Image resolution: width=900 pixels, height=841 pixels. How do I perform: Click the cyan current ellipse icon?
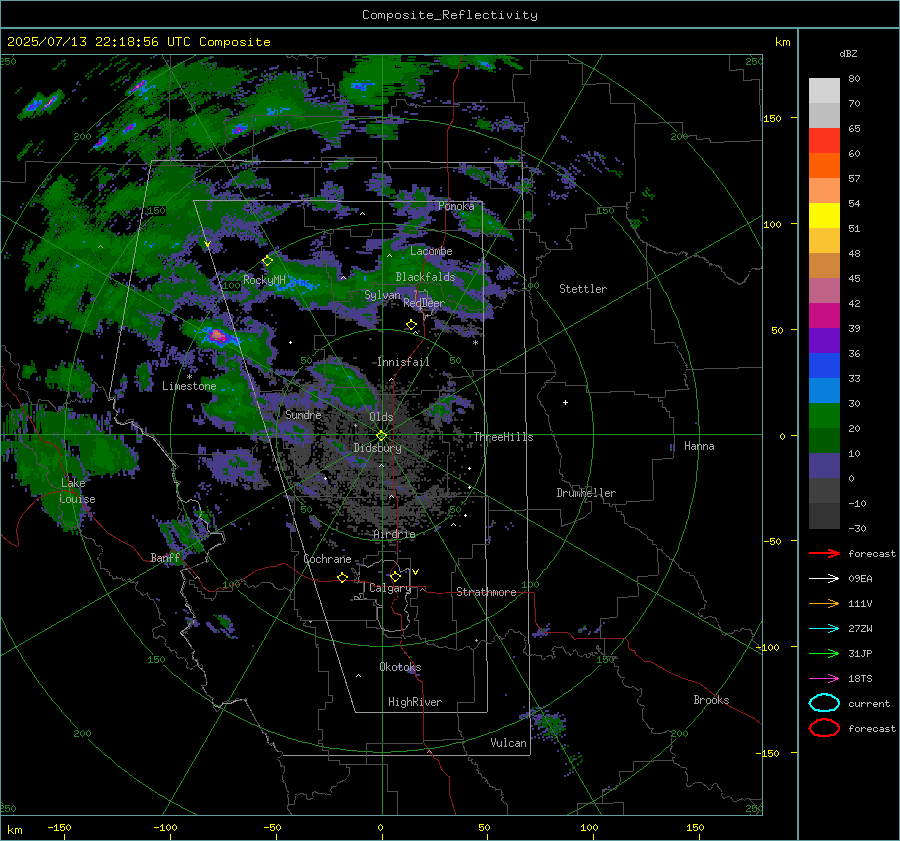(x=824, y=703)
